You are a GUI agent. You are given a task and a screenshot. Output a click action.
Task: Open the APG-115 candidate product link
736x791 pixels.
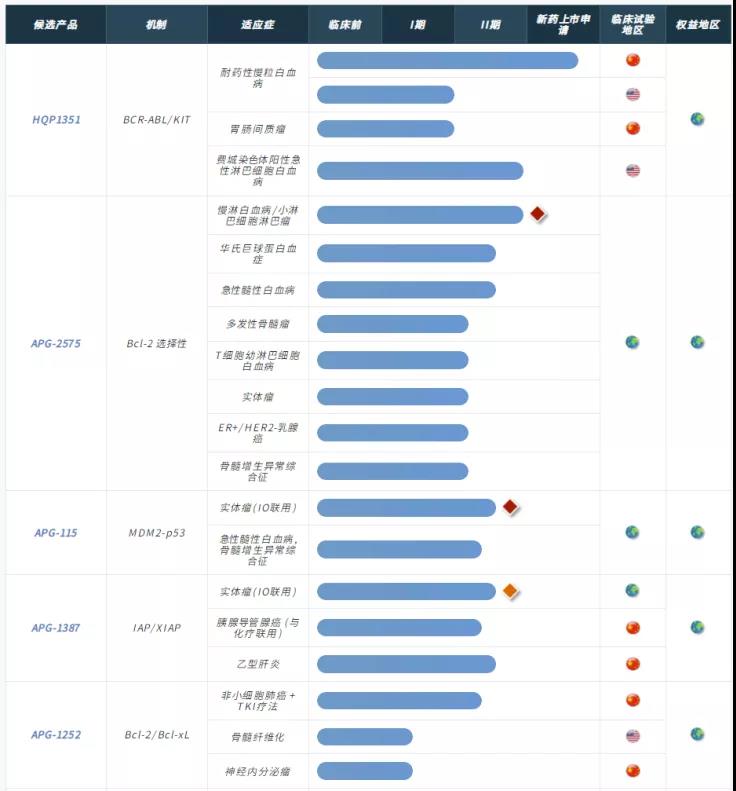(x=55, y=533)
